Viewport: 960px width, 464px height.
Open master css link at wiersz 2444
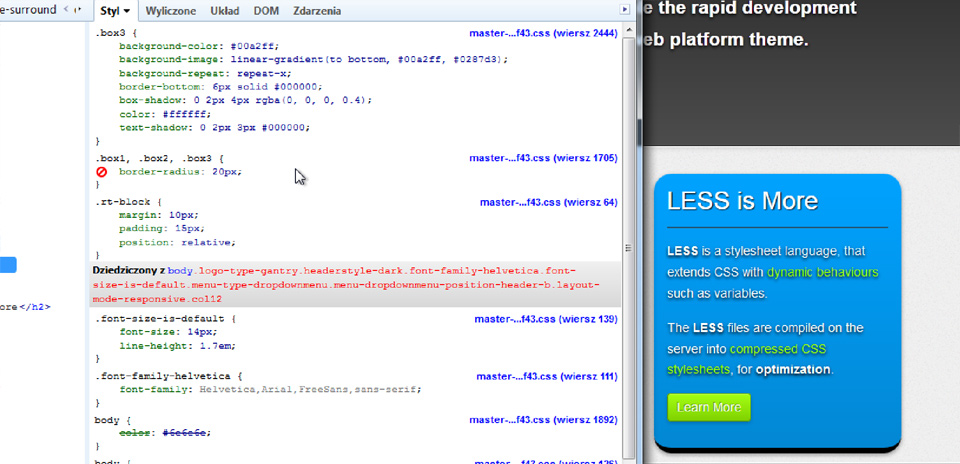(543, 32)
